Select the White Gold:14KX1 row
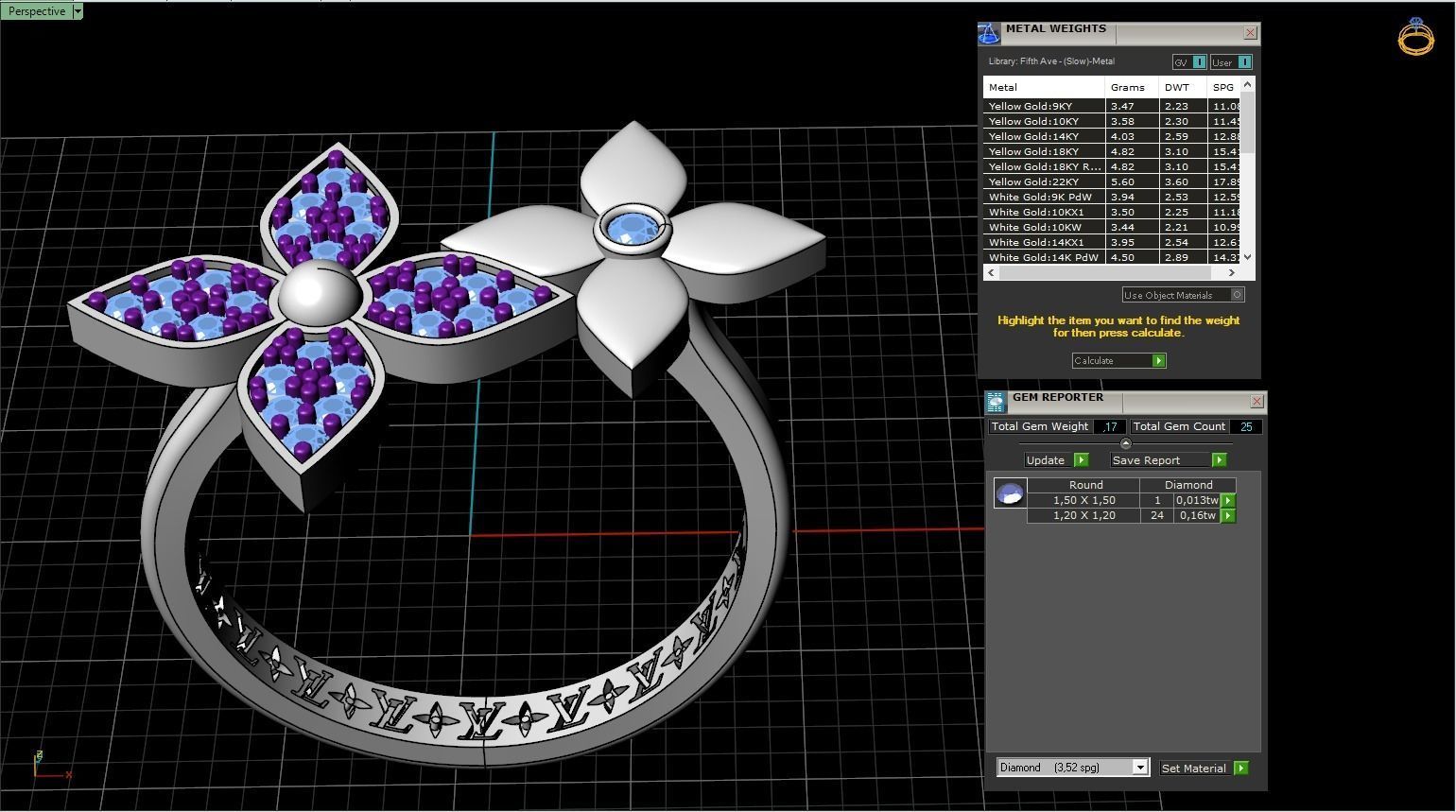Viewport: 1456px width, 812px height. pyautogui.click(x=1112, y=242)
